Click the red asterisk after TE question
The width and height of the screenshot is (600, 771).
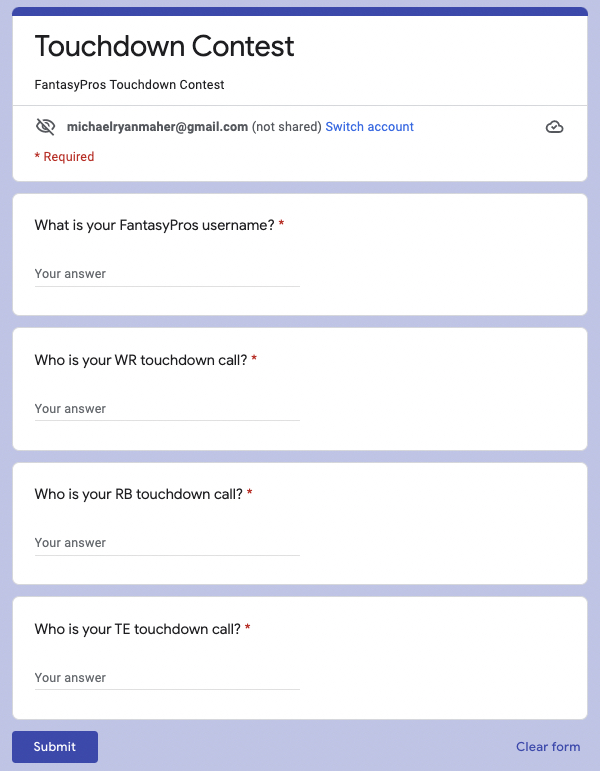248,629
